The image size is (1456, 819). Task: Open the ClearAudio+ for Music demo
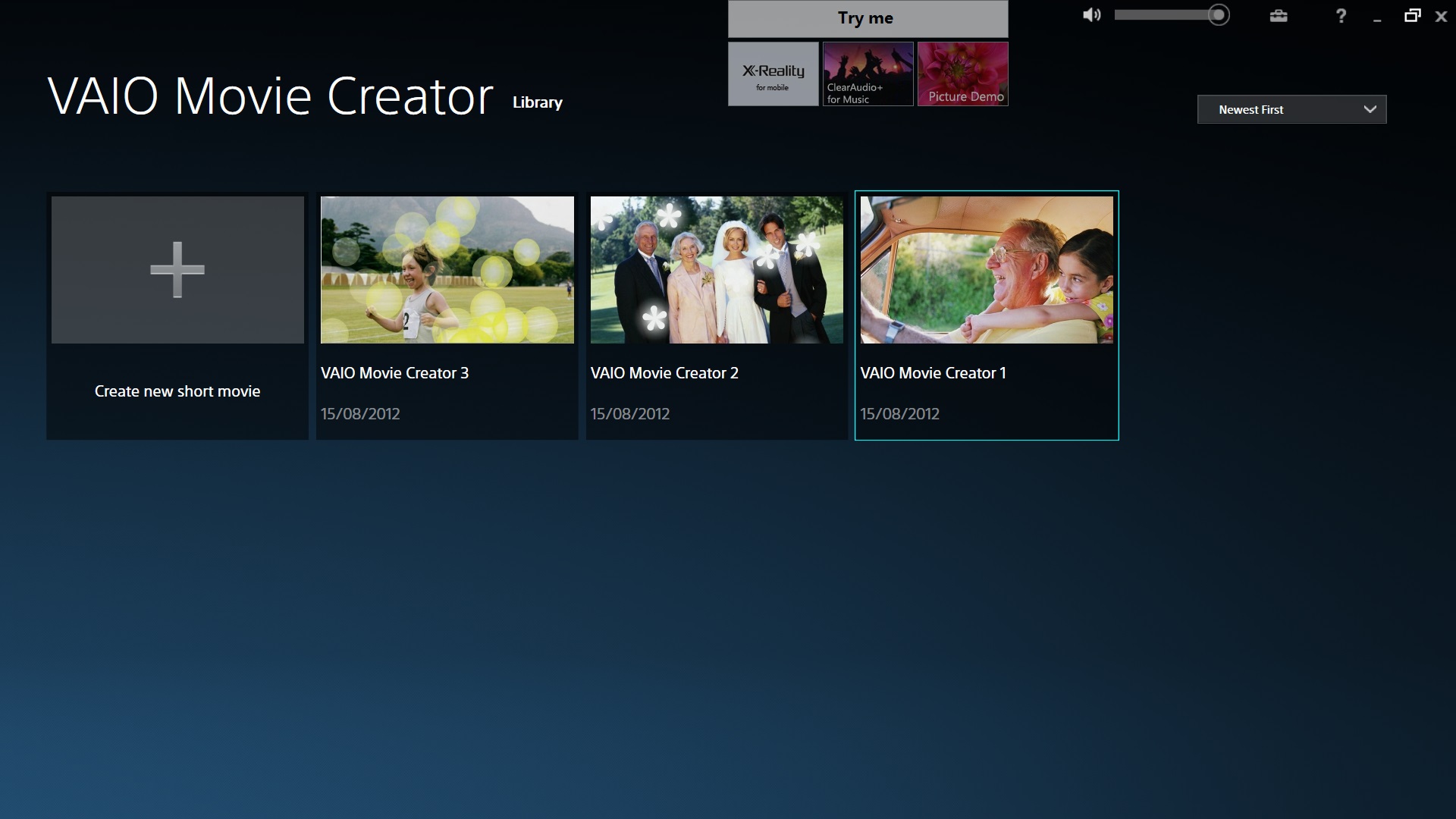pos(868,74)
